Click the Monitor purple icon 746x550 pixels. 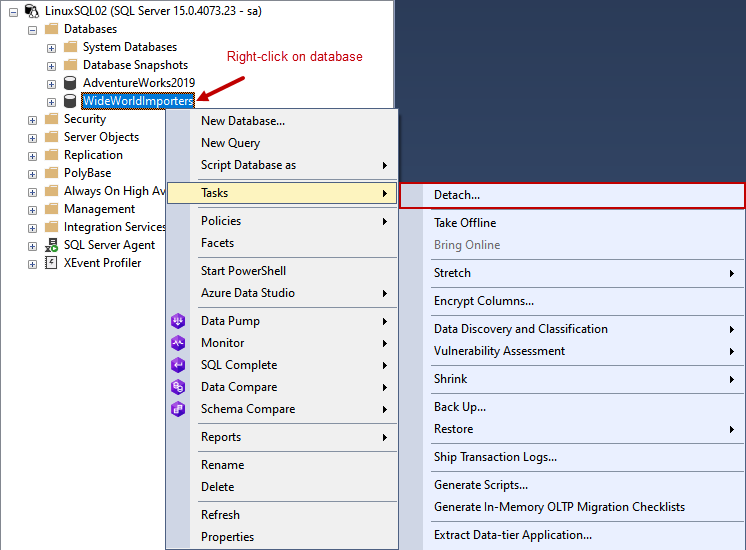pyautogui.click(x=178, y=343)
